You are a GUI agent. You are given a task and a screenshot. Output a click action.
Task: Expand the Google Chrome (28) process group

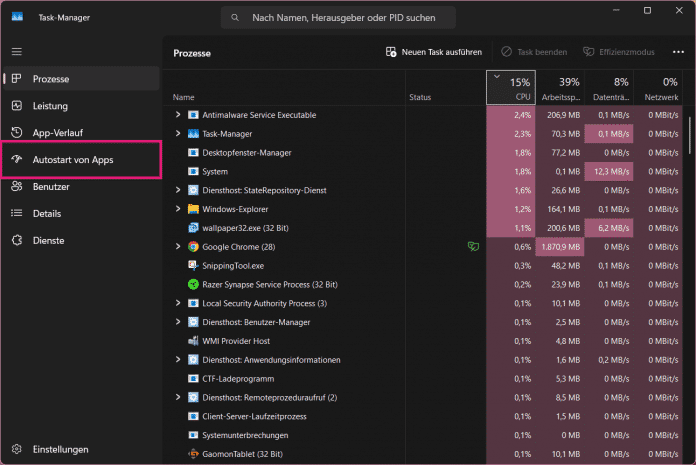click(178, 247)
